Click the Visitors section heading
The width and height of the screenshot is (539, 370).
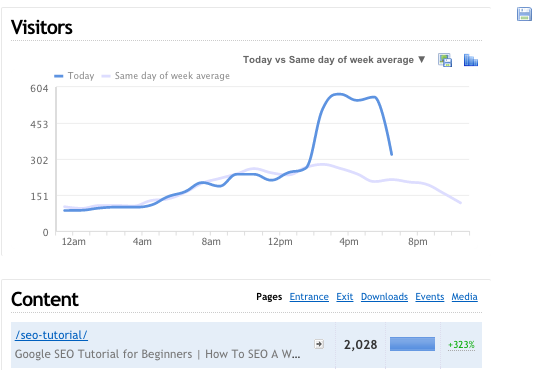coord(42,28)
